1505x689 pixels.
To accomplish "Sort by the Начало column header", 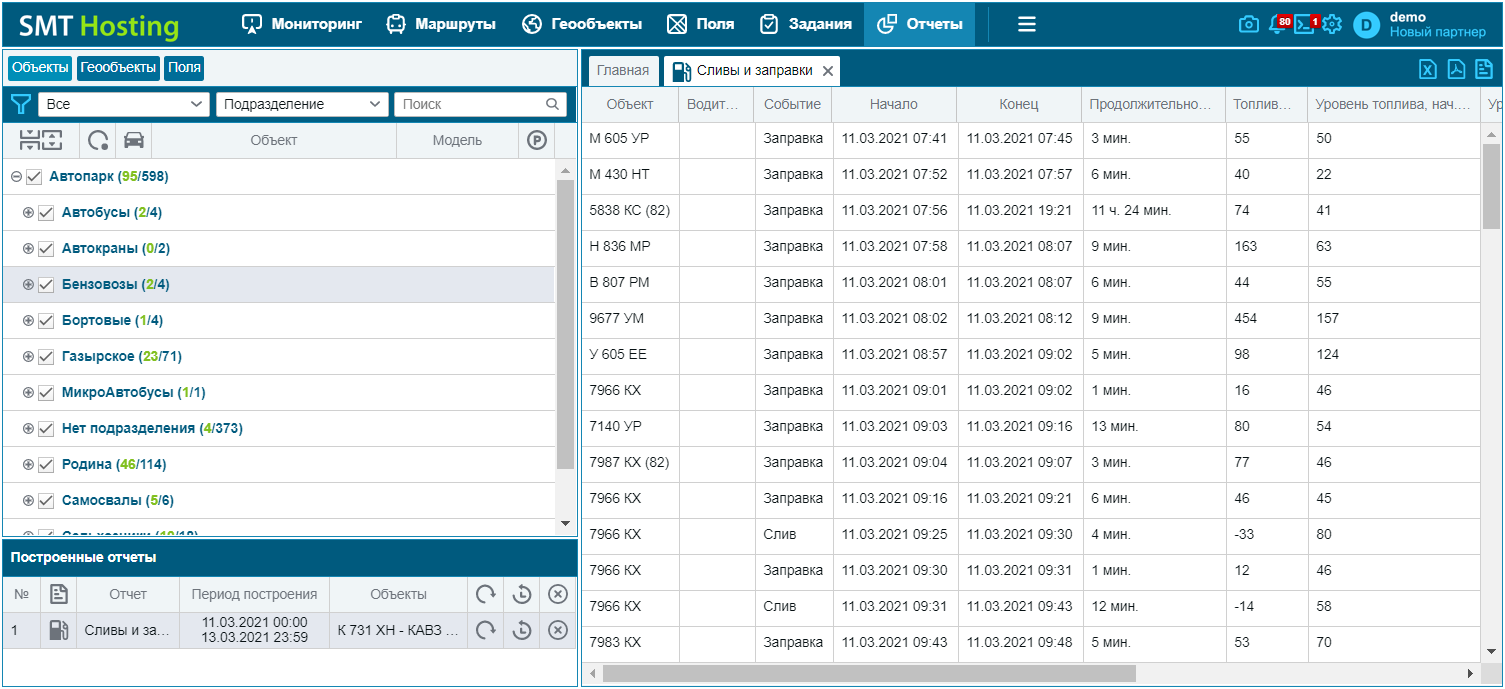I will click(894, 105).
